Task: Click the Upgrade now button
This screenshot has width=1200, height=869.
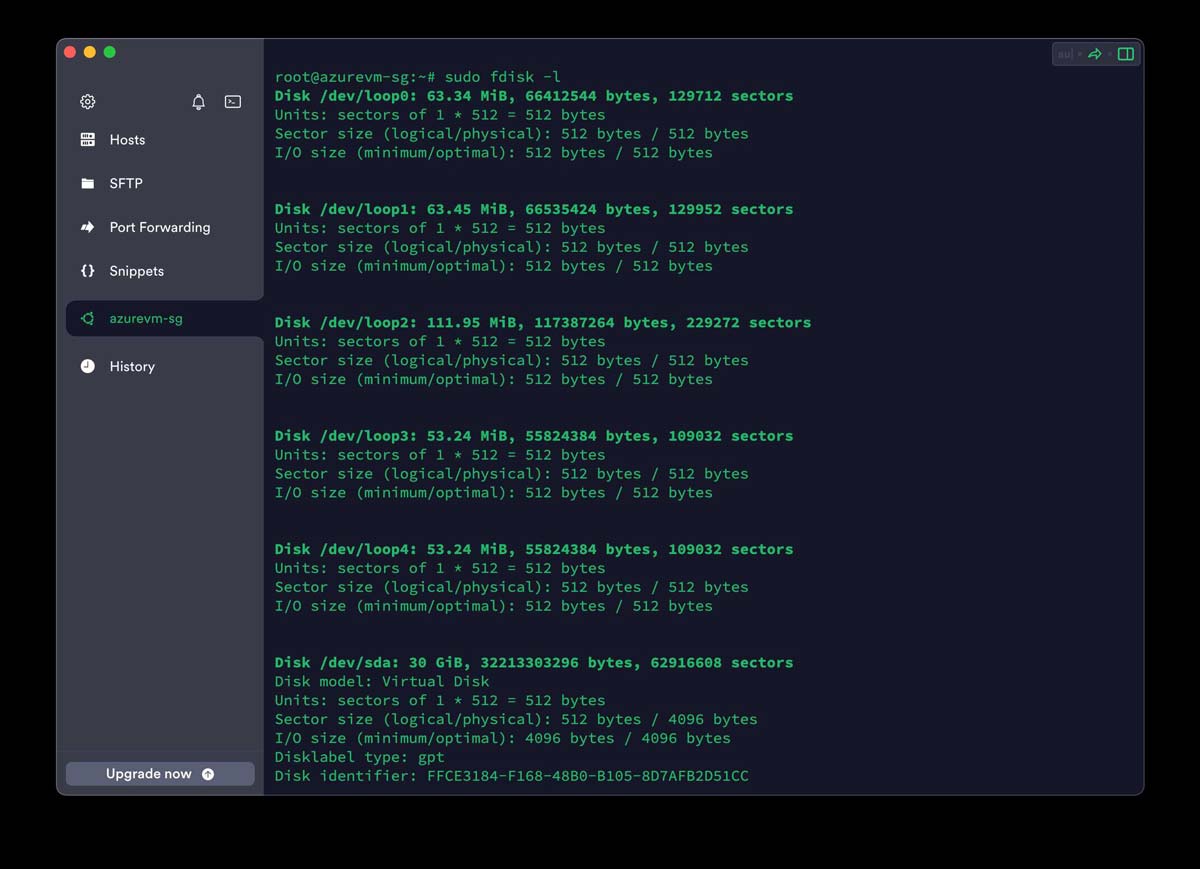Action: (160, 774)
